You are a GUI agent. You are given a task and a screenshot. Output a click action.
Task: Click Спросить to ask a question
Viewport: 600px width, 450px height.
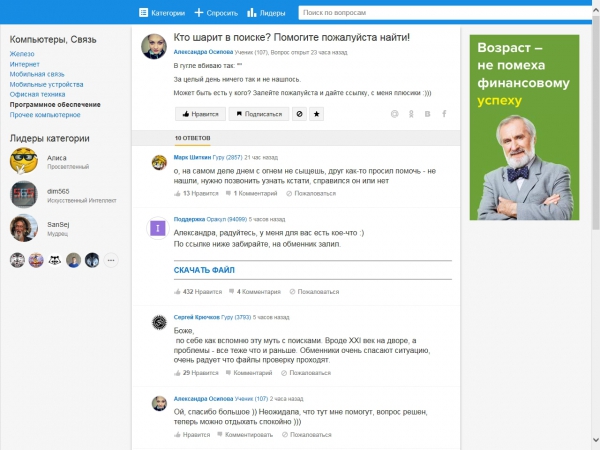216,14
